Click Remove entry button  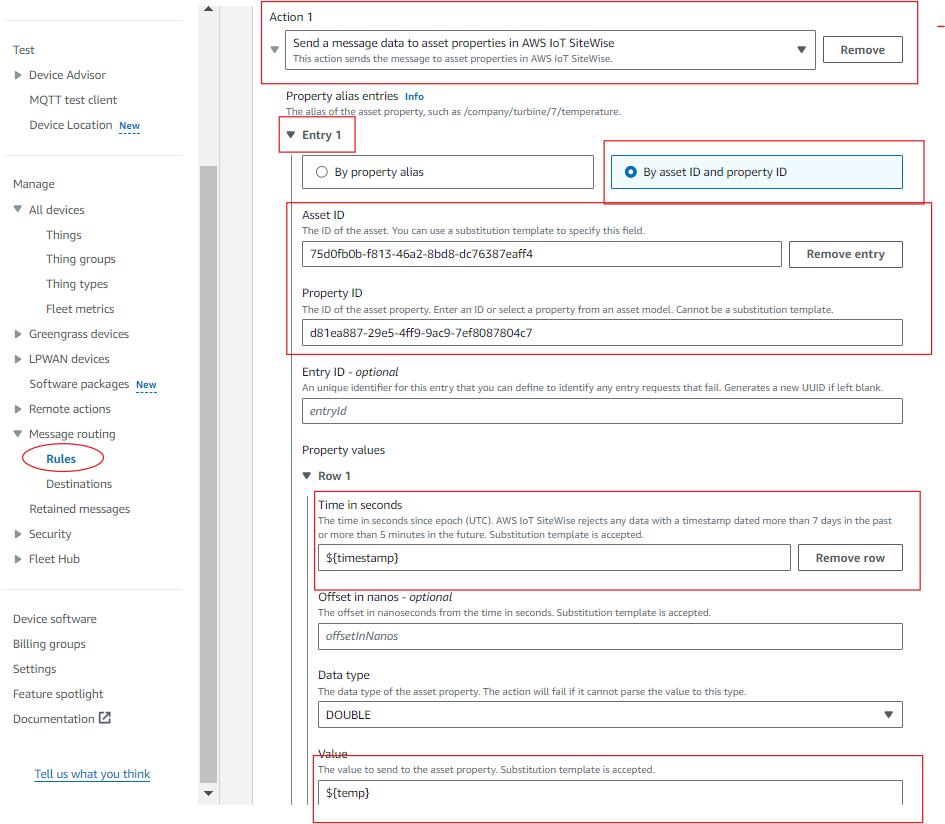point(846,254)
